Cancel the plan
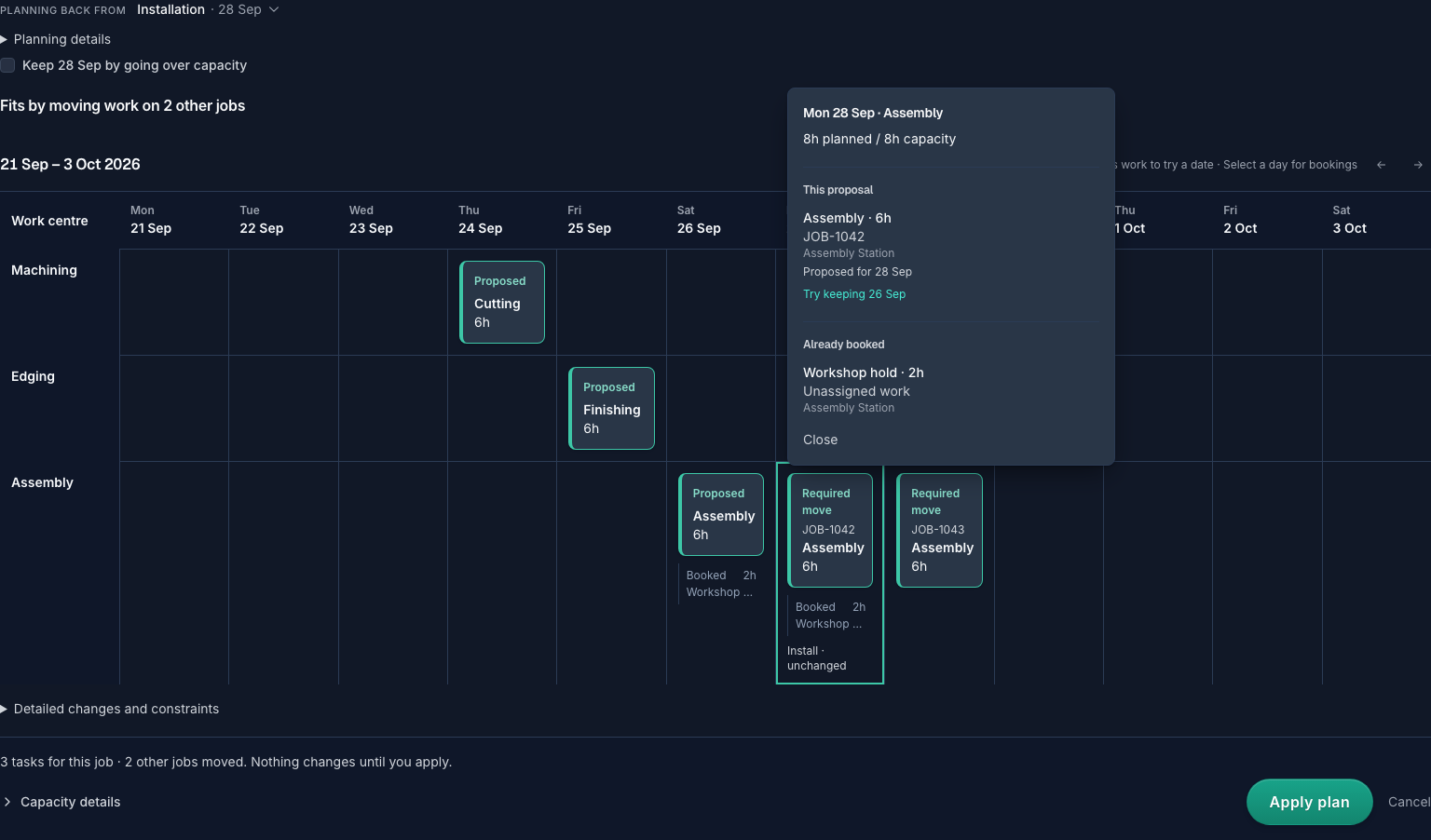Image resolution: width=1431 pixels, height=840 pixels. coord(1409,802)
